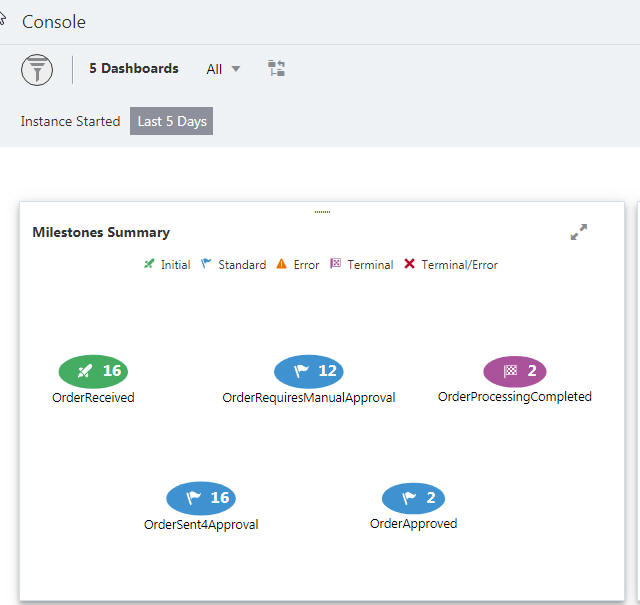Select the OrderRequiresManualApproval milestone showing 12
This screenshot has width=640, height=605.
click(x=309, y=371)
